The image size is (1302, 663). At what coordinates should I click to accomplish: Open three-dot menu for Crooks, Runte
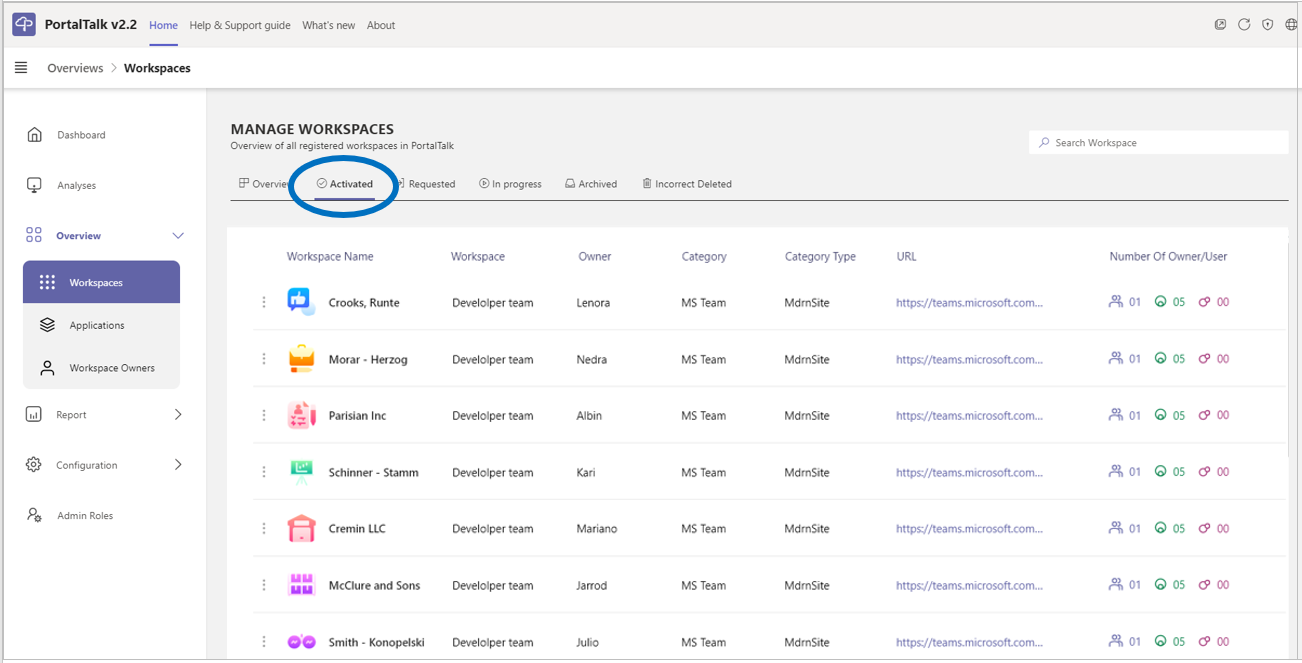pyautogui.click(x=264, y=302)
